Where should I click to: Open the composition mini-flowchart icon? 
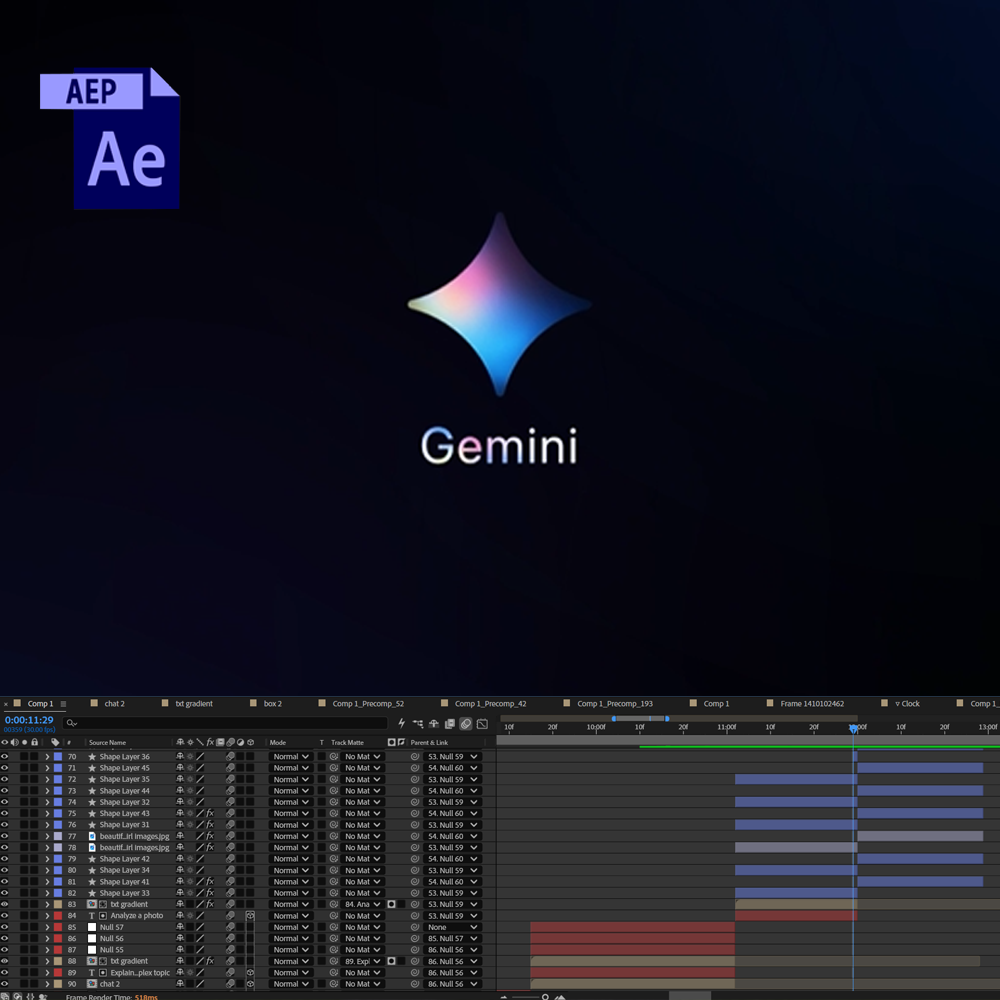tap(418, 723)
